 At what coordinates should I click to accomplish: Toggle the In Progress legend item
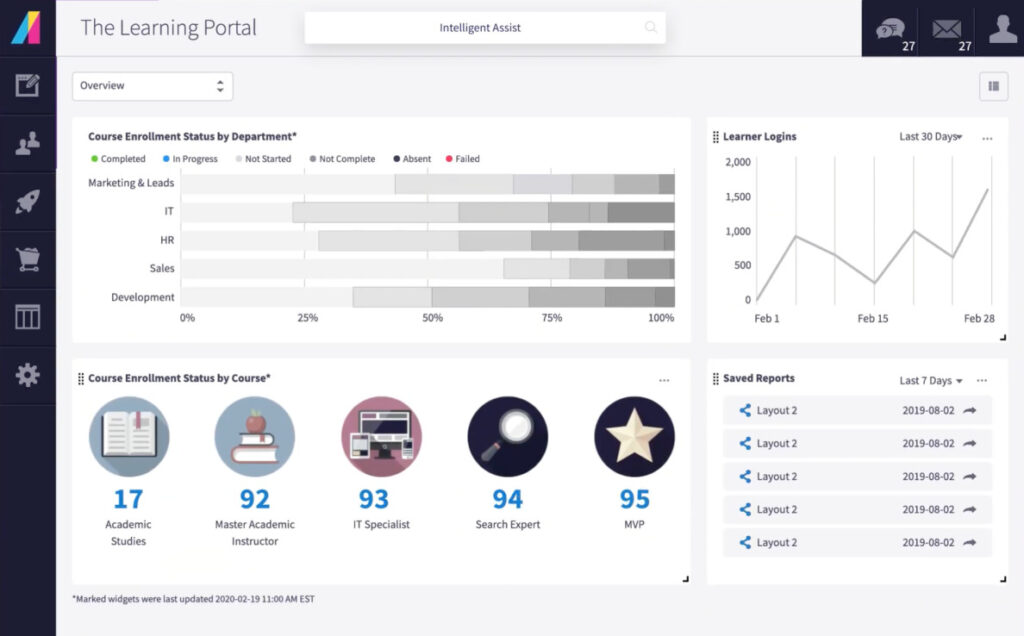(x=190, y=159)
